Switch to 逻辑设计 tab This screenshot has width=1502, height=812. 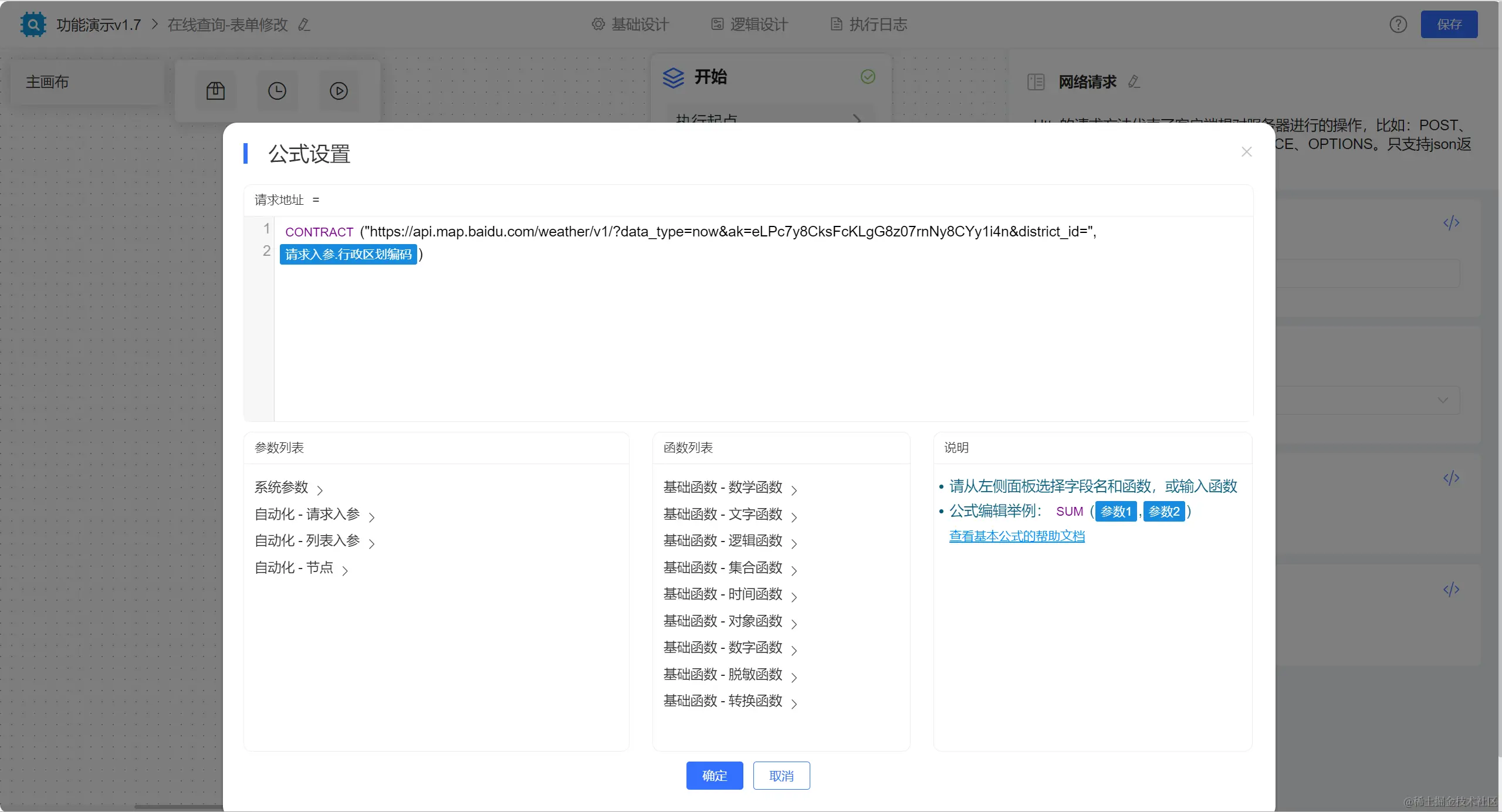tap(750, 25)
